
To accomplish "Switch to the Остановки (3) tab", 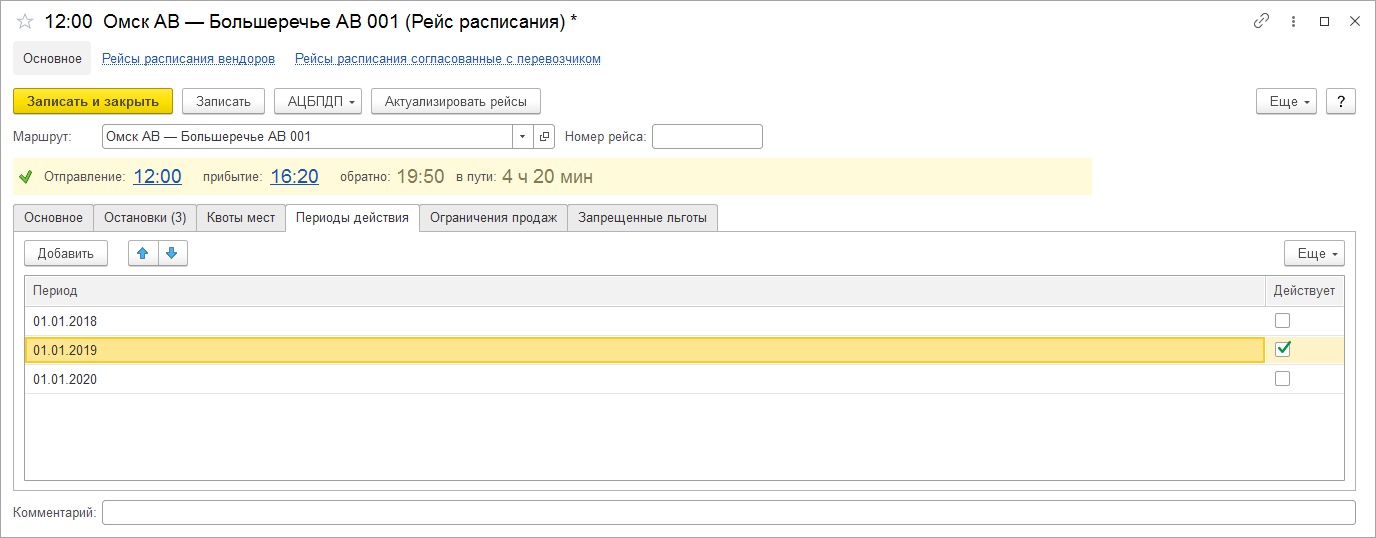I will click(x=144, y=218).
